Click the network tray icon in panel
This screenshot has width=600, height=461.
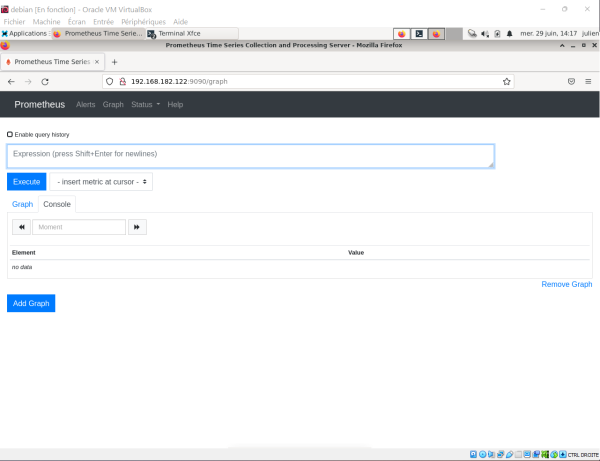(472, 34)
